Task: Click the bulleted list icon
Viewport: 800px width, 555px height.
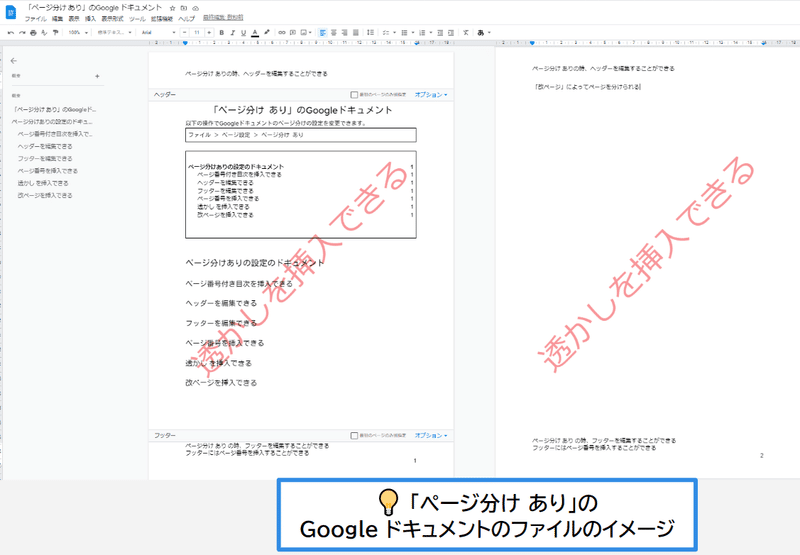Action: [404, 33]
